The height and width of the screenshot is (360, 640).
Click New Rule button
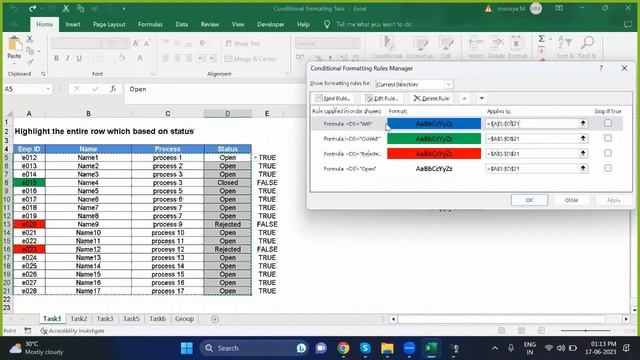pyautogui.click(x=332, y=98)
